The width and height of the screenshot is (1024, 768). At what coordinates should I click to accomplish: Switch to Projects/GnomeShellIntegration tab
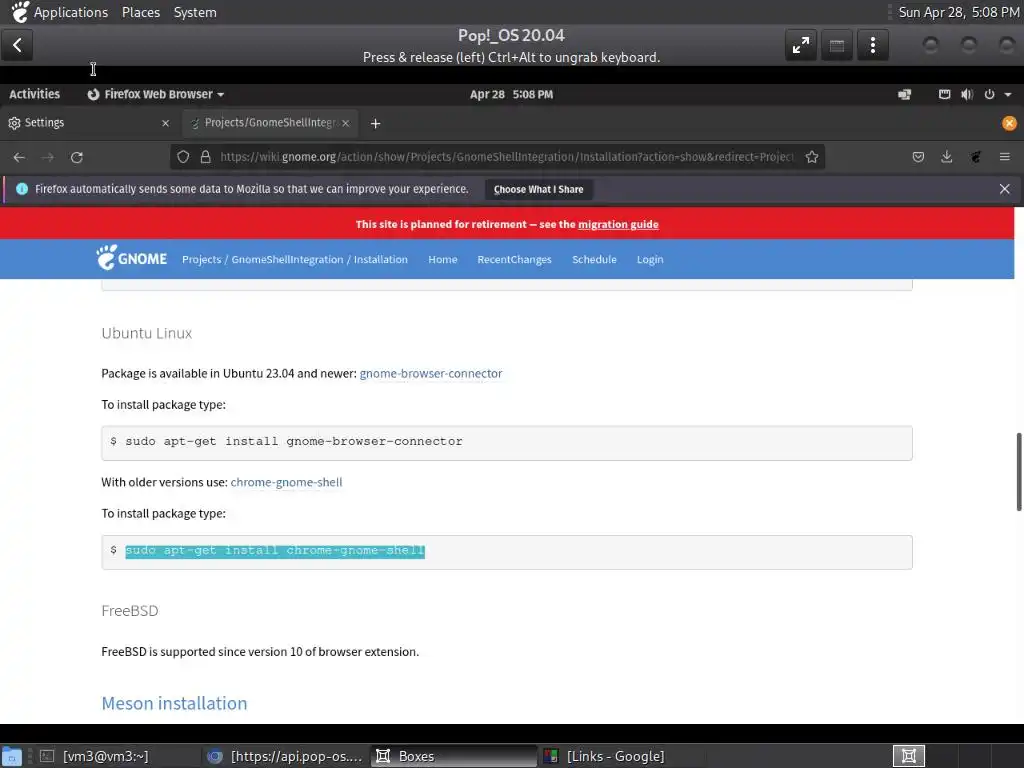click(x=270, y=123)
